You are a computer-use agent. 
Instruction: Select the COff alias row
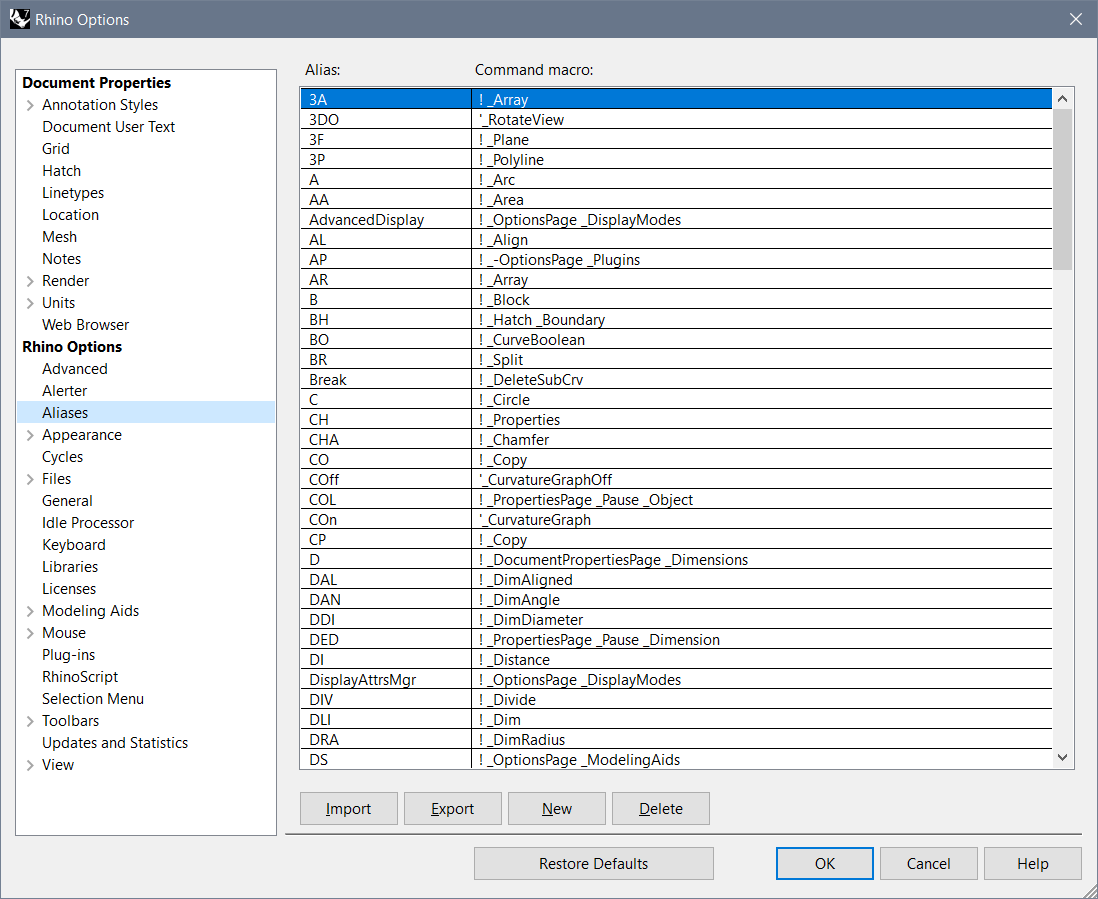[x=386, y=480]
